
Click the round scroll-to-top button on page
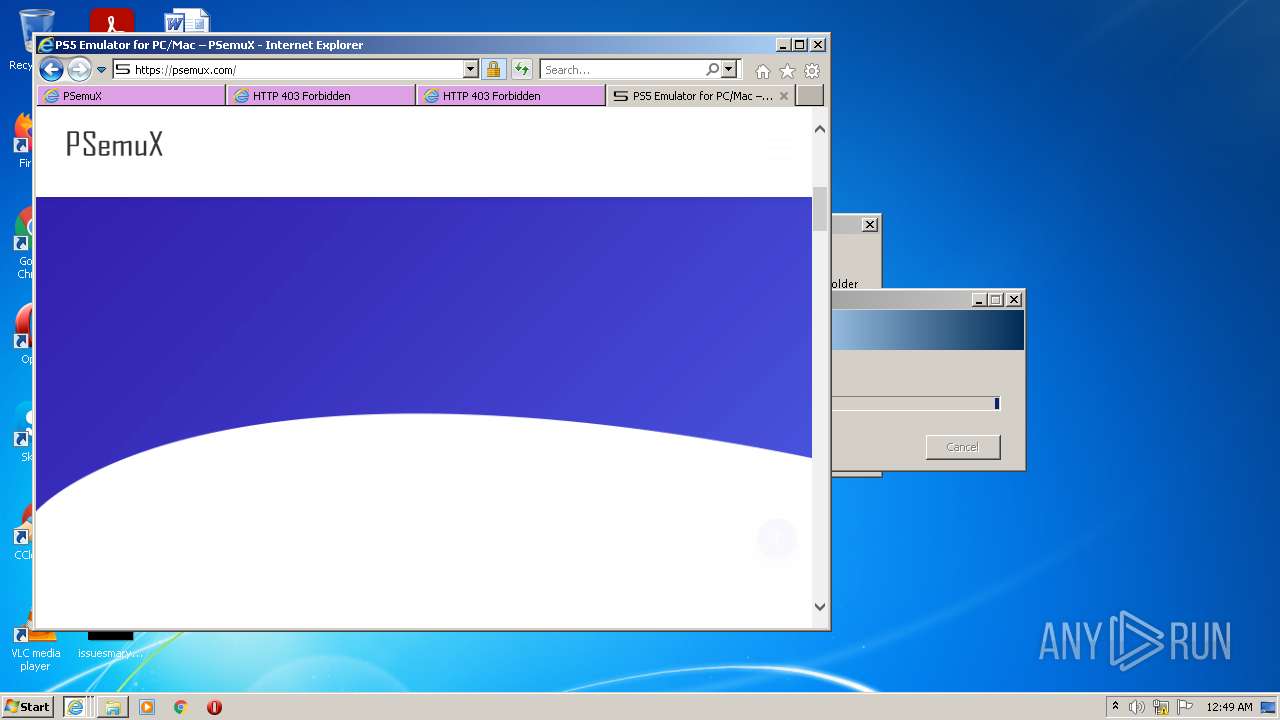point(776,539)
